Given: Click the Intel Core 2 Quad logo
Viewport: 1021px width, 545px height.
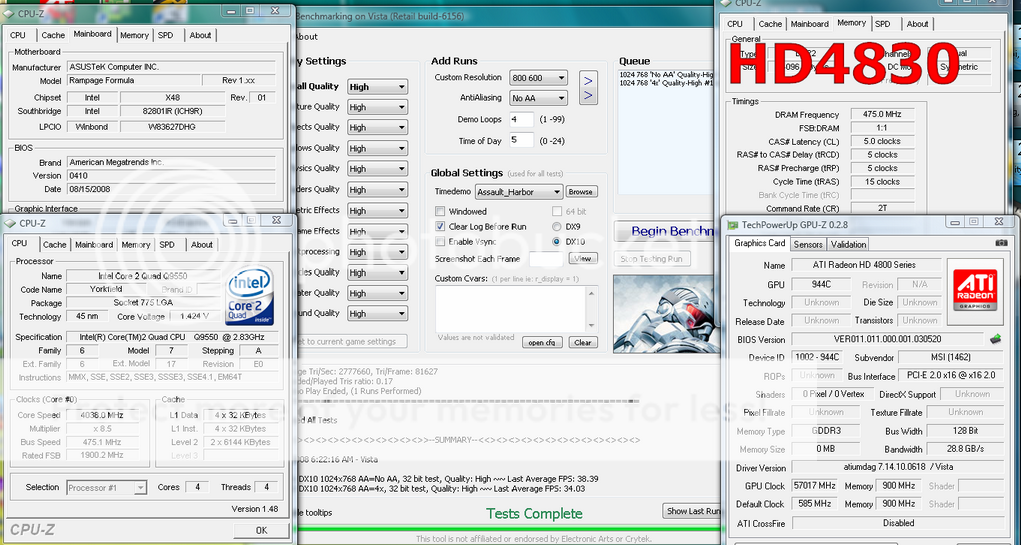Looking at the screenshot, I should [x=250, y=296].
